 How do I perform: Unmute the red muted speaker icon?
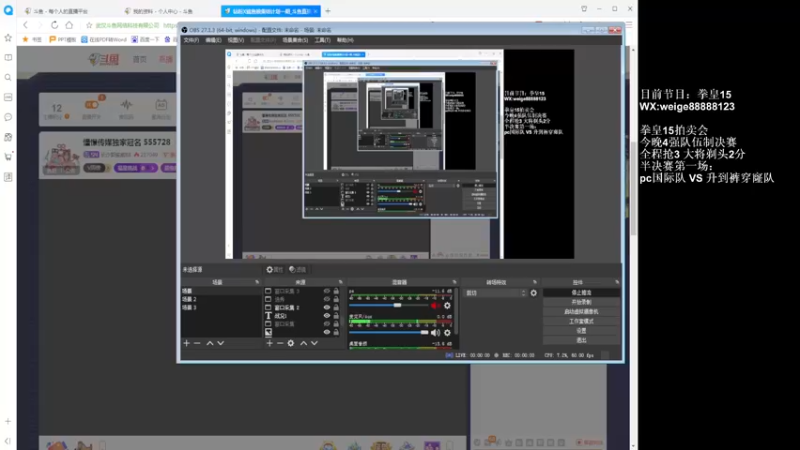click(435, 306)
